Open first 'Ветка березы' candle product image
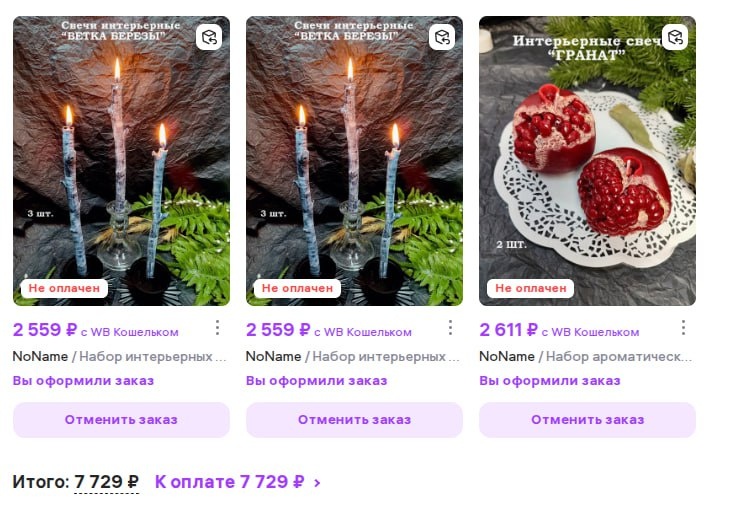 [x=121, y=161]
